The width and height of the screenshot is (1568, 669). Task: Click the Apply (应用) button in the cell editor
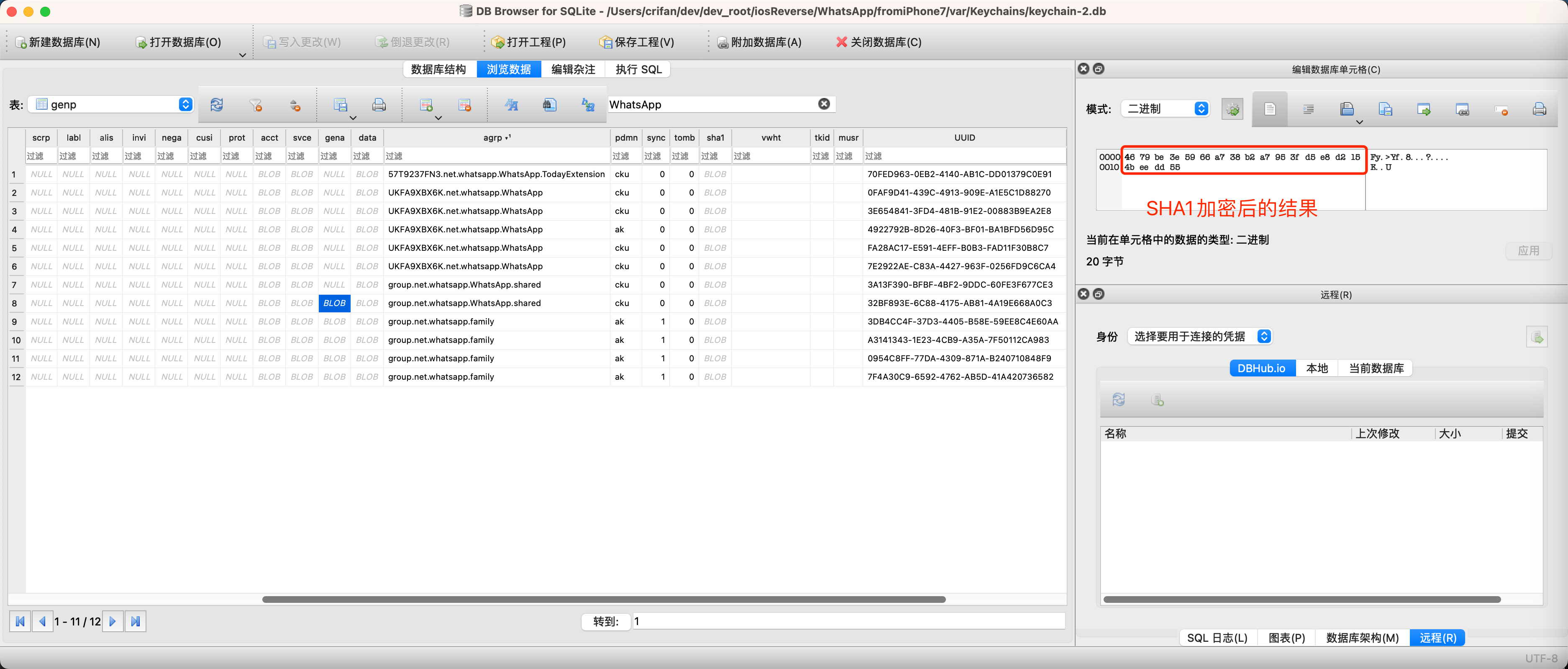1528,250
